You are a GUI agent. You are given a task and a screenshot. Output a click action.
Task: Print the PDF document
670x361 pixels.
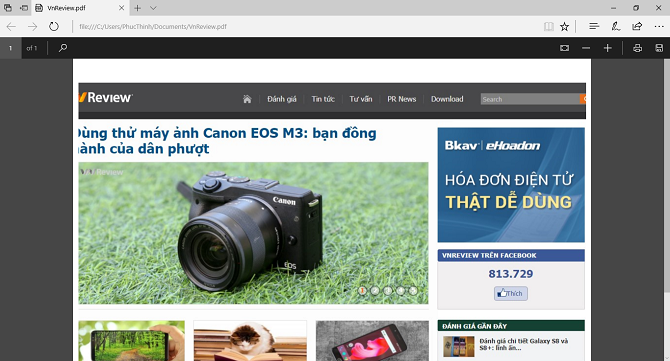point(638,48)
